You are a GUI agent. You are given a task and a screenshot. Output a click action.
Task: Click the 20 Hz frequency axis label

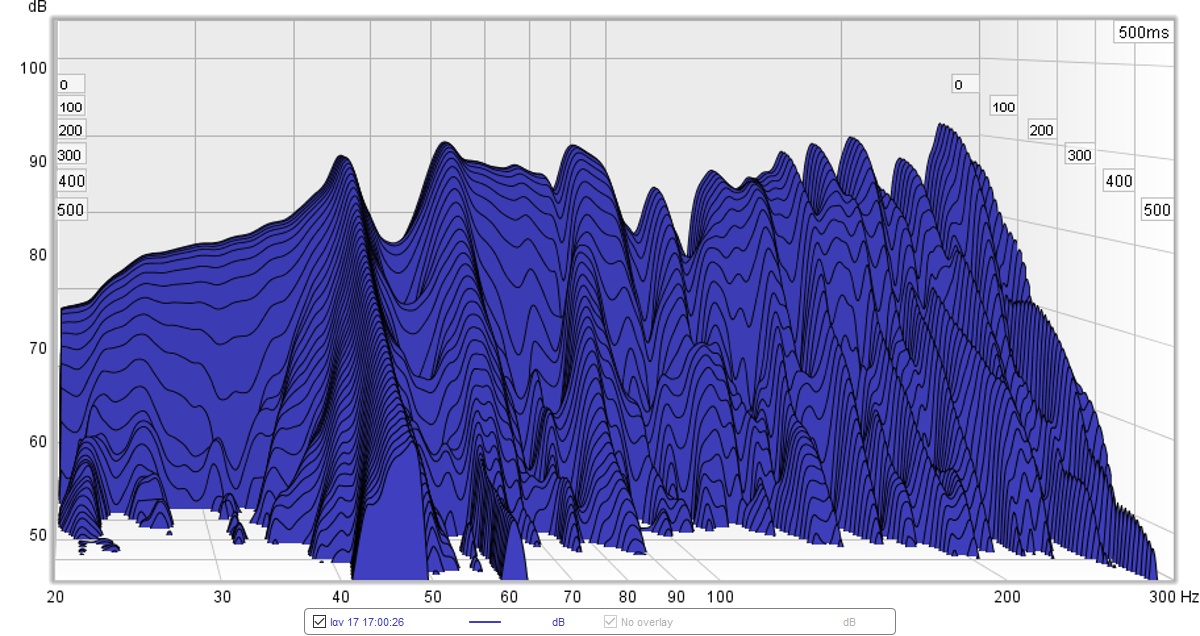(57, 597)
